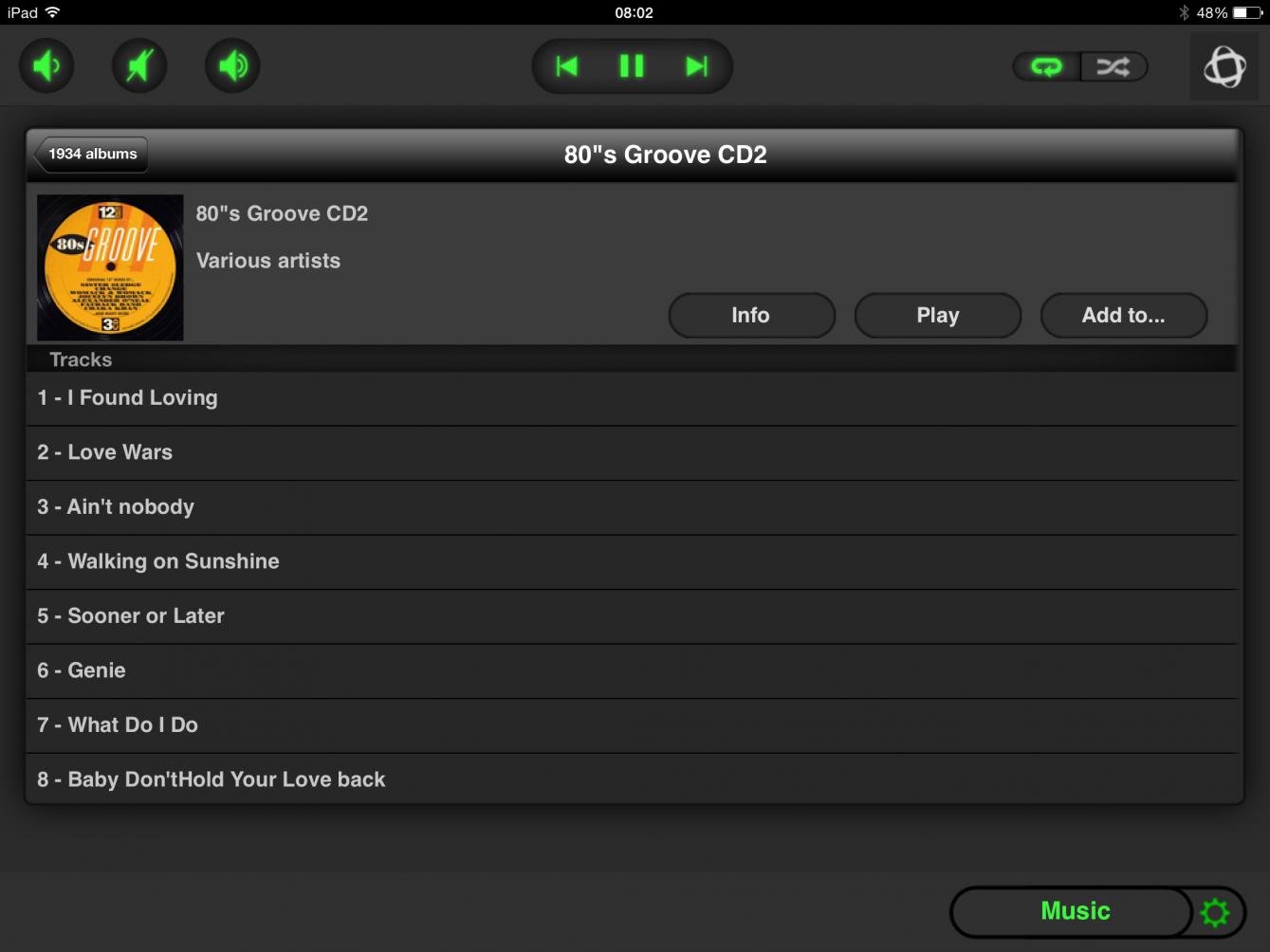Open the Music source selector

(1074, 911)
